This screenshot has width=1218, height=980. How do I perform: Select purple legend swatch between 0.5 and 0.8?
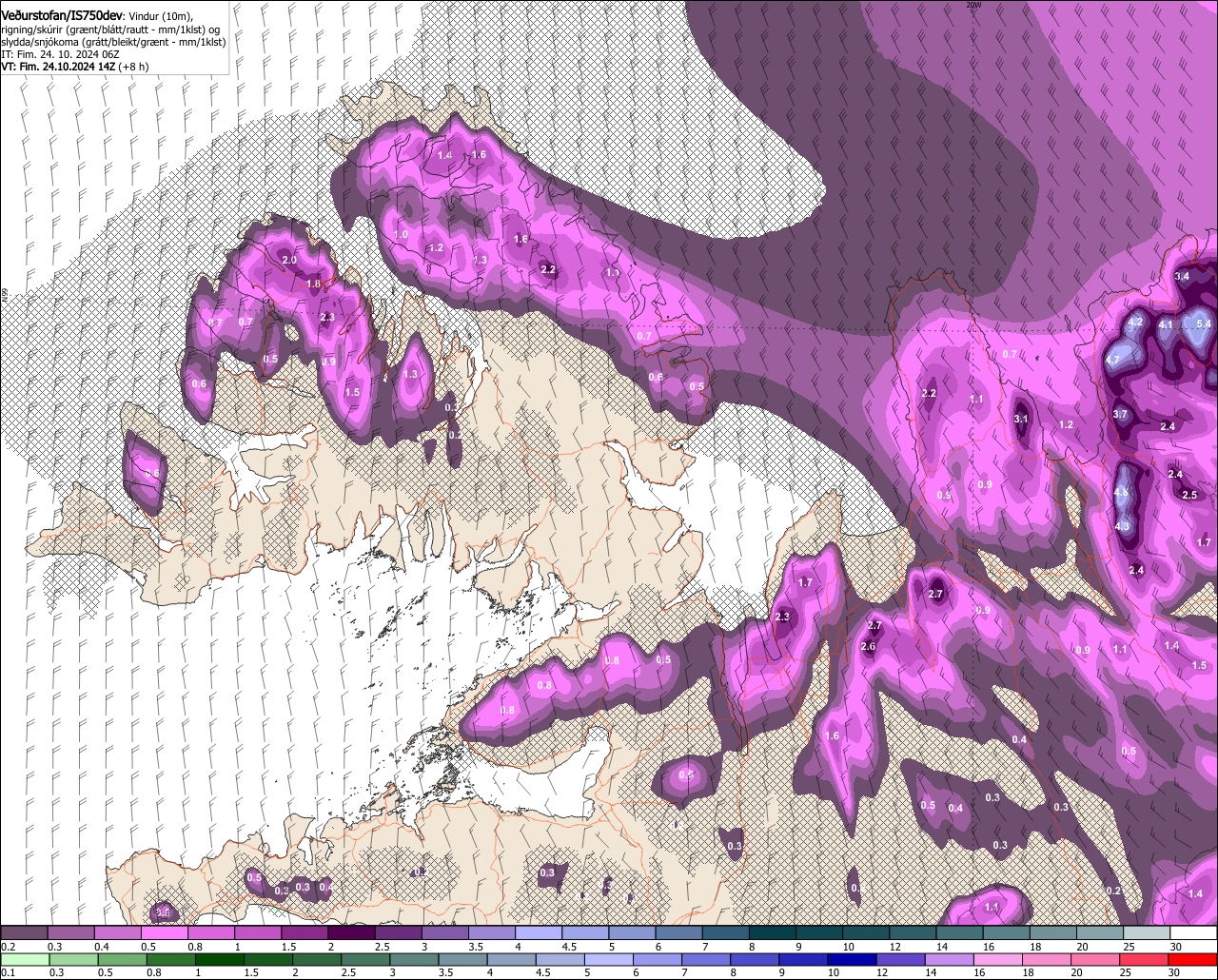164,932
